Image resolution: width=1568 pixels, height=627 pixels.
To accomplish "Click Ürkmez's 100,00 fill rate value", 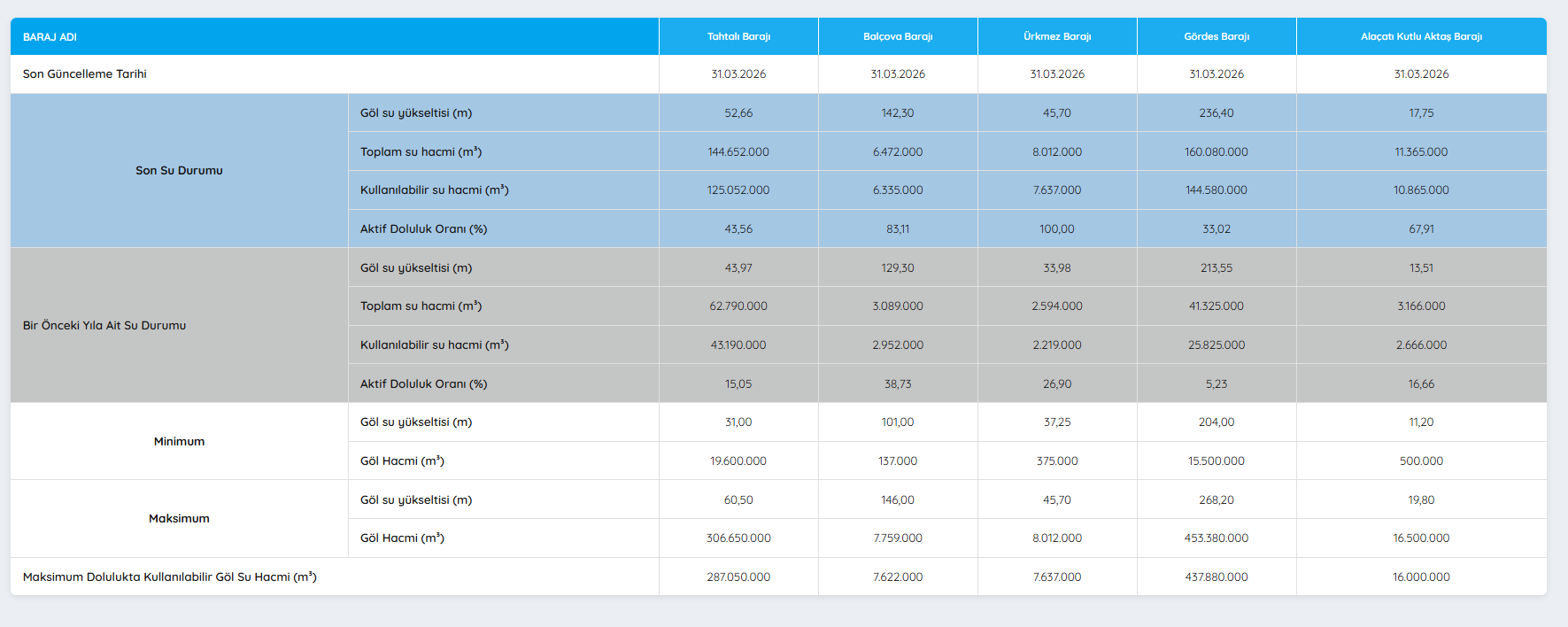I will 1057,229.
